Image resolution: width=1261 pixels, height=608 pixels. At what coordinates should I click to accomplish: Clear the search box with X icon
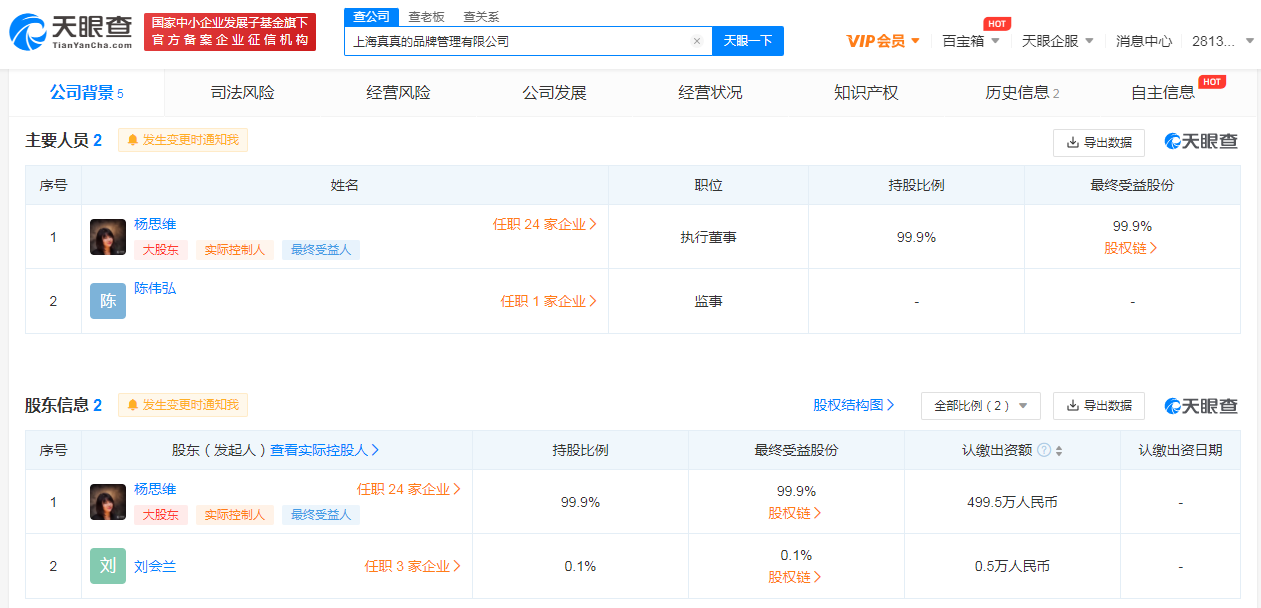point(697,41)
